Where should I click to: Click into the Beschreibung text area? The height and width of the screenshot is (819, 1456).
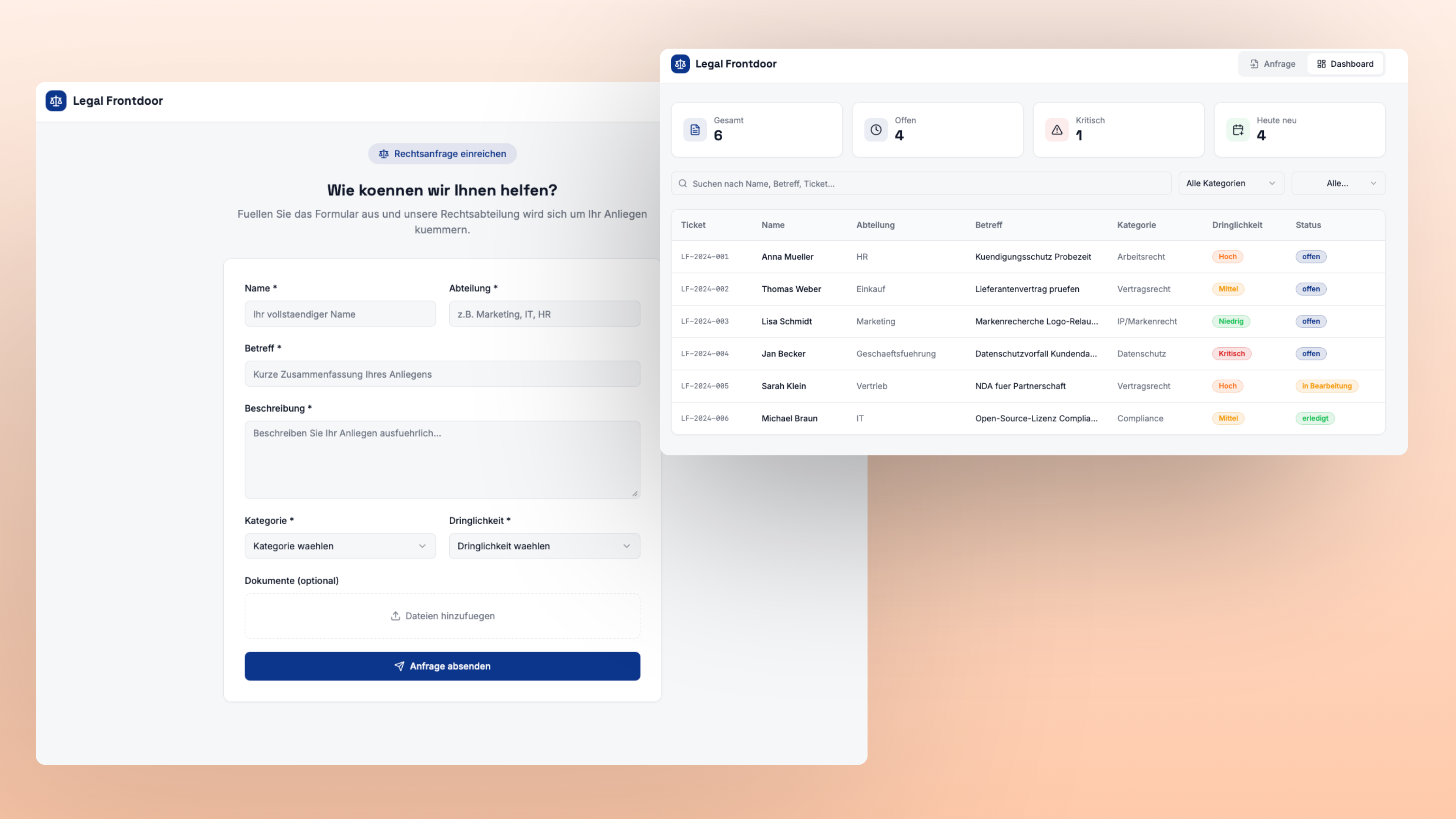(442, 460)
